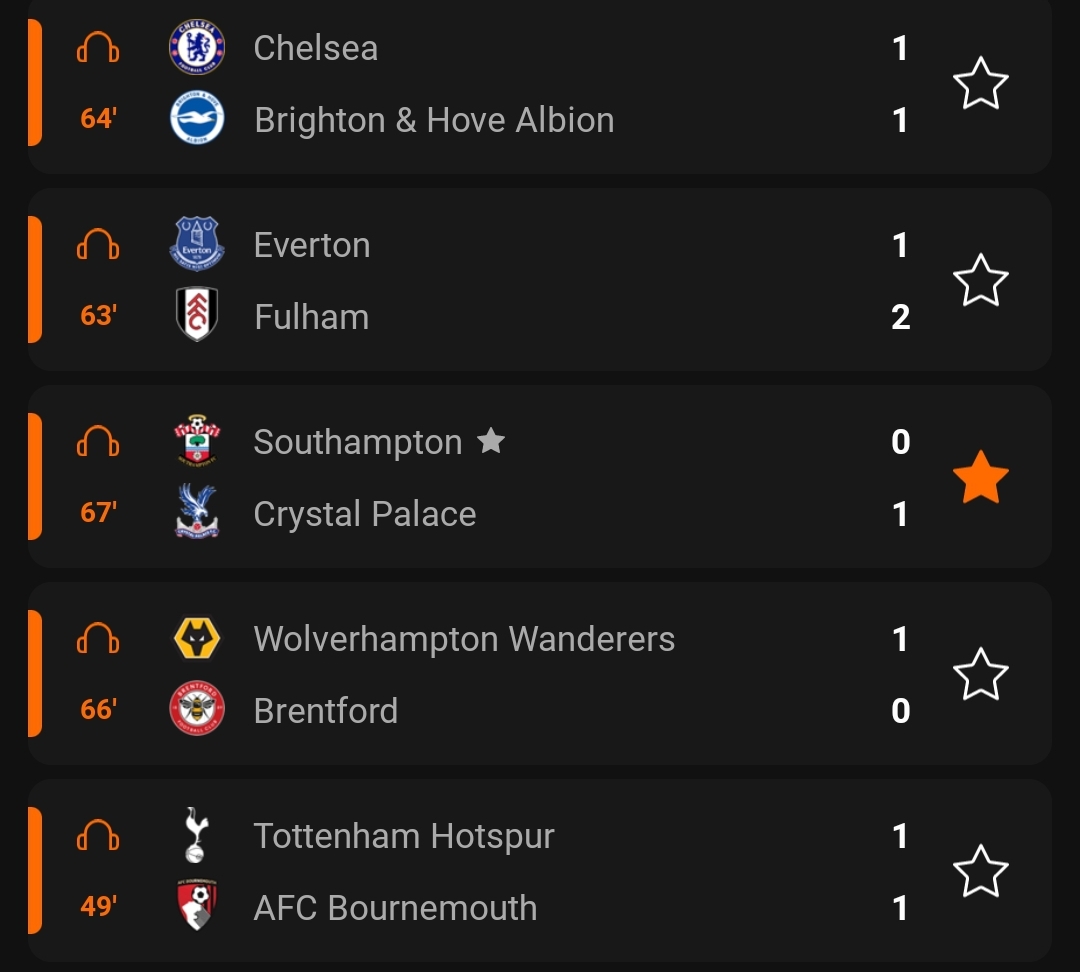Toggle favorite star for Everton vs Fulham

pos(980,281)
